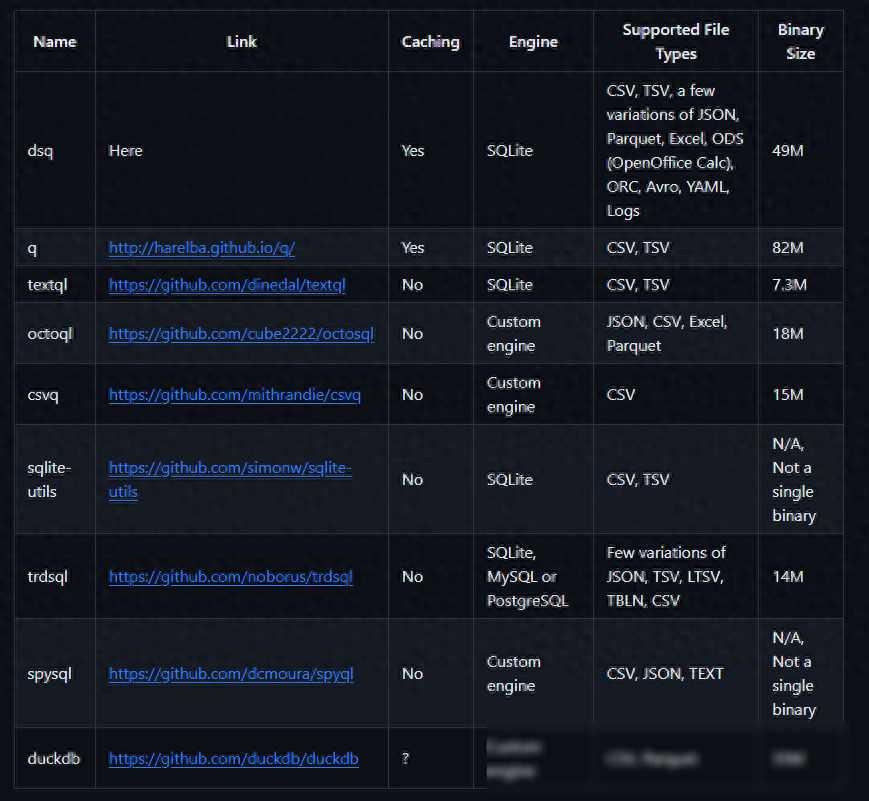Select the "Engine" column header
This screenshot has width=869, height=801.
533,42
